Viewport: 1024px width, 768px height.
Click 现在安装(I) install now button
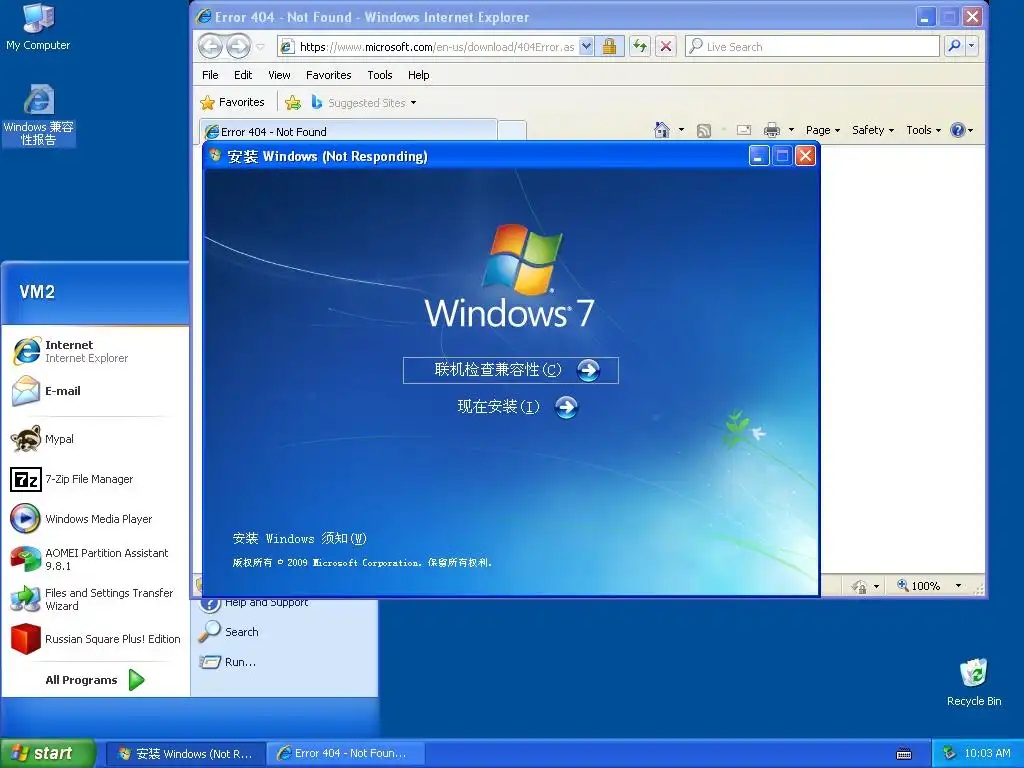[517, 407]
